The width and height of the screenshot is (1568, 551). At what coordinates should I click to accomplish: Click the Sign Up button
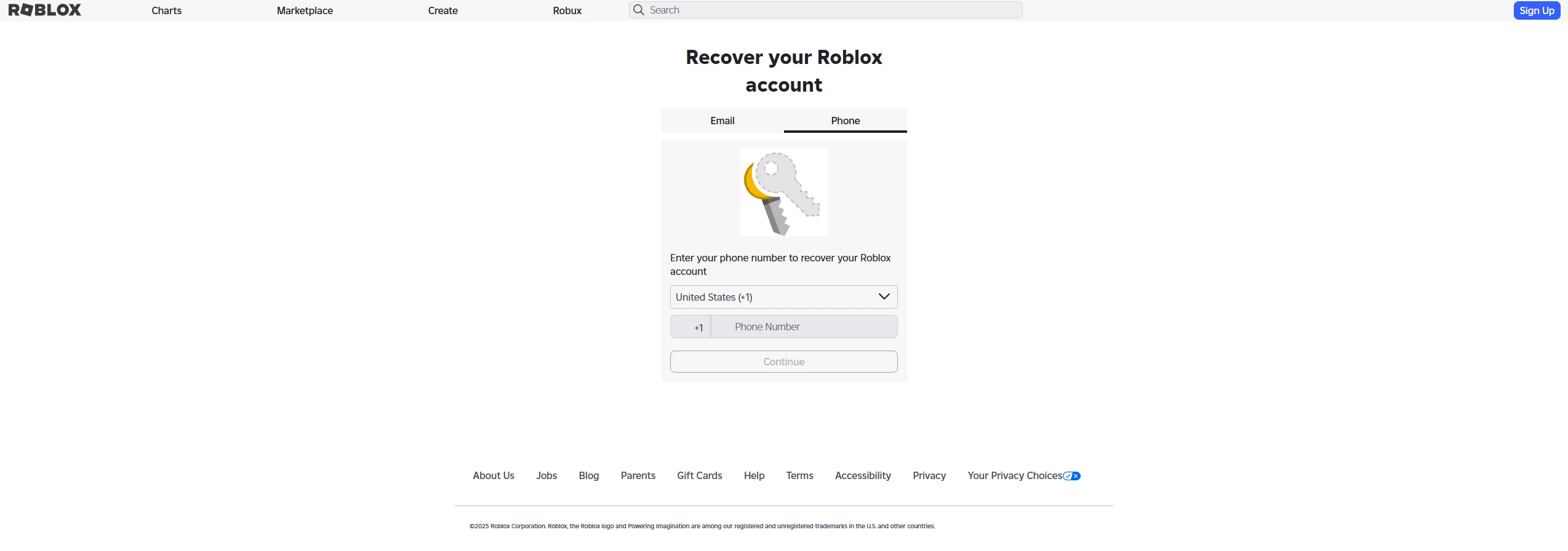coord(1537,10)
